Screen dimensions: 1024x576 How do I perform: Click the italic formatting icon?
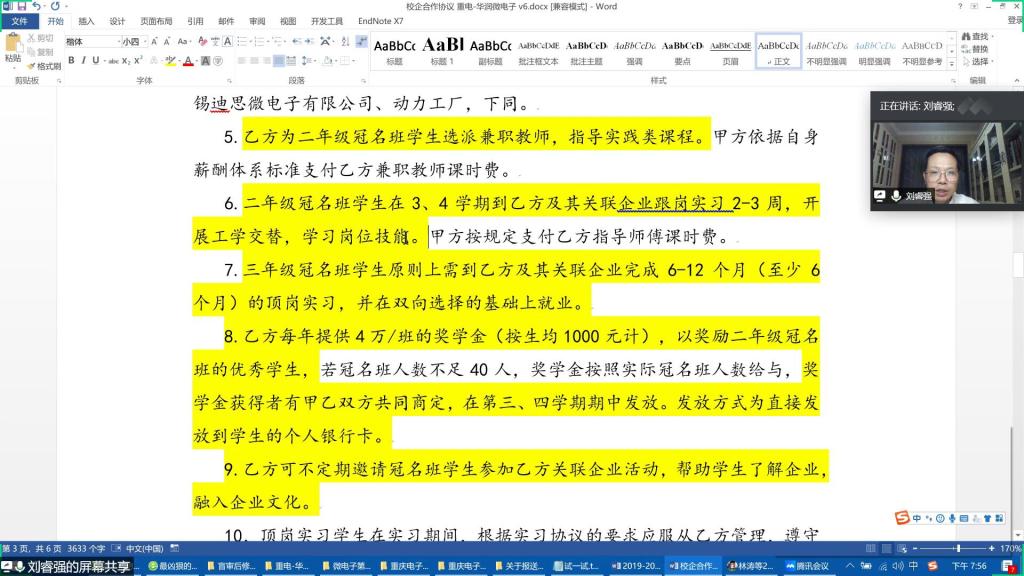click(83, 61)
